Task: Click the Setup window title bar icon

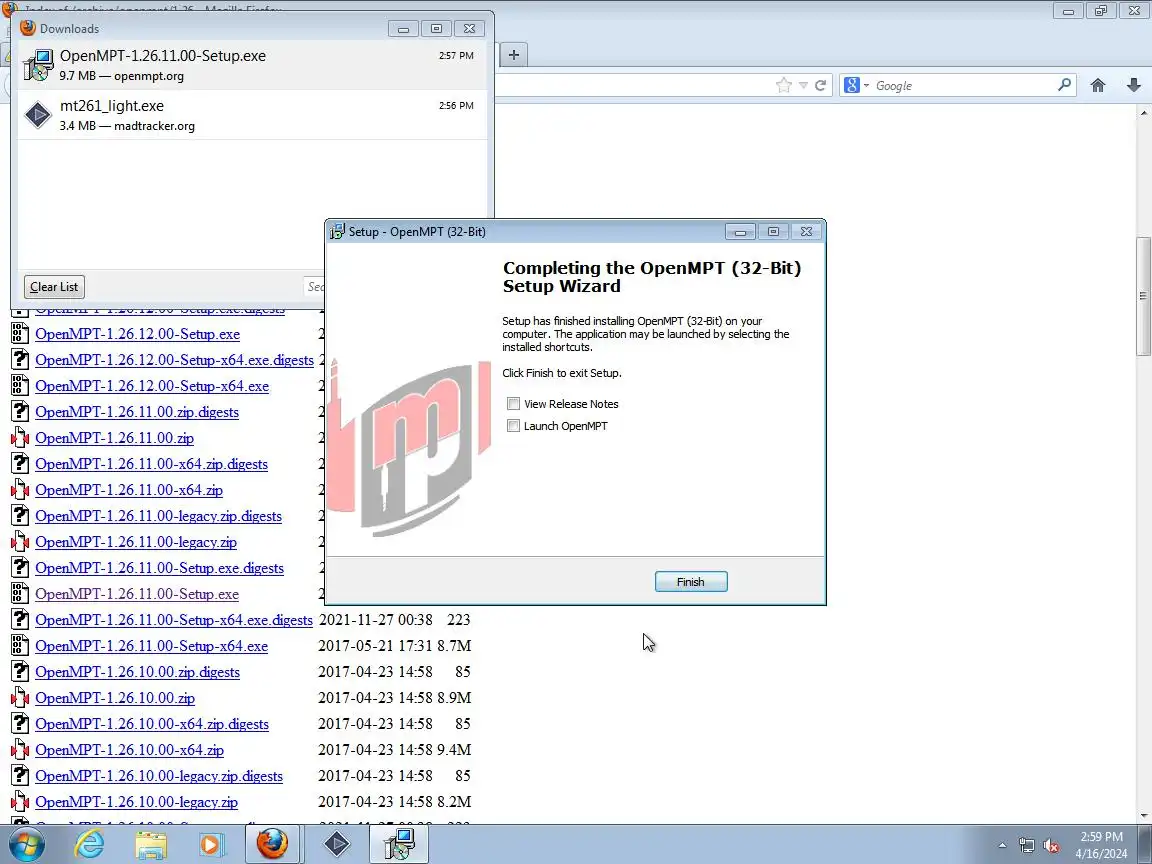Action: click(337, 231)
